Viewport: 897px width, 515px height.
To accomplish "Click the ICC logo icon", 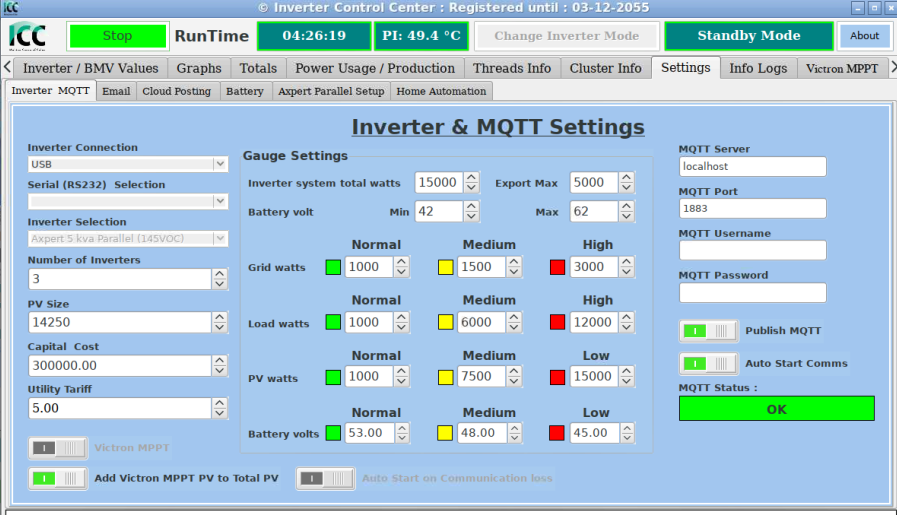I will (x=28, y=36).
